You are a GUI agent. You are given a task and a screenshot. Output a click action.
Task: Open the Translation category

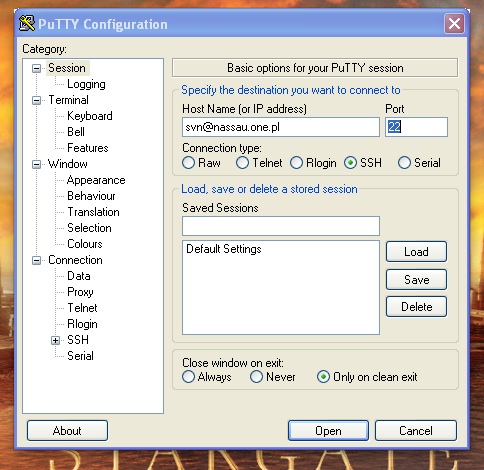pyautogui.click(x=93, y=212)
